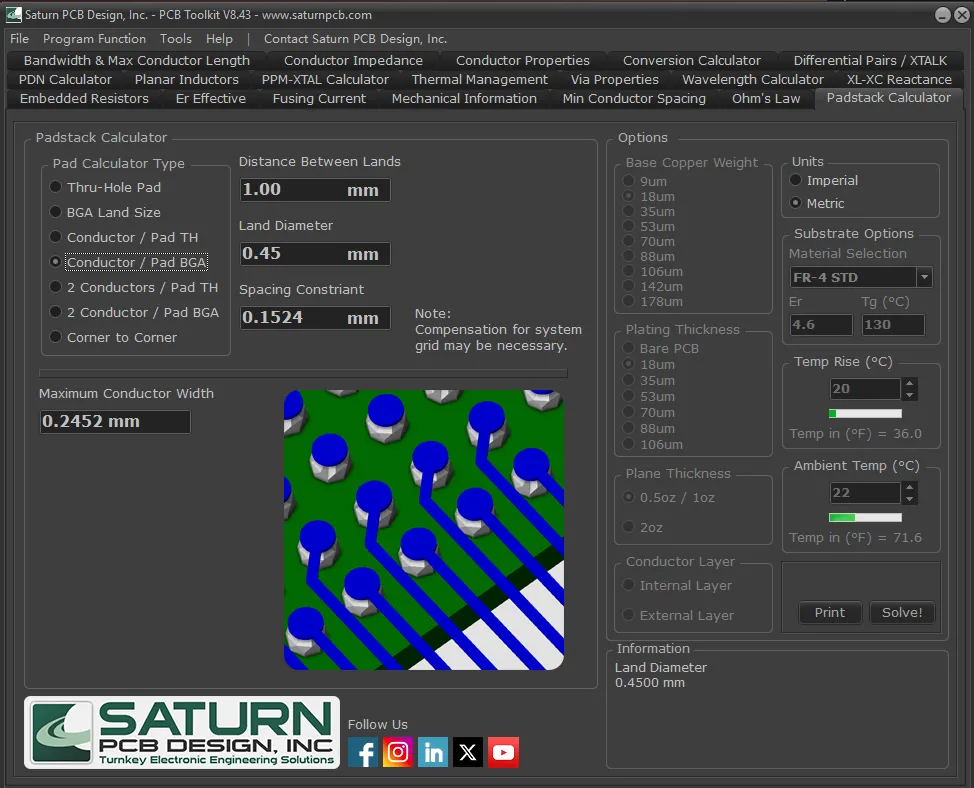Image resolution: width=974 pixels, height=788 pixels.
Task: Open the Help menu
Action: (219, 38)
